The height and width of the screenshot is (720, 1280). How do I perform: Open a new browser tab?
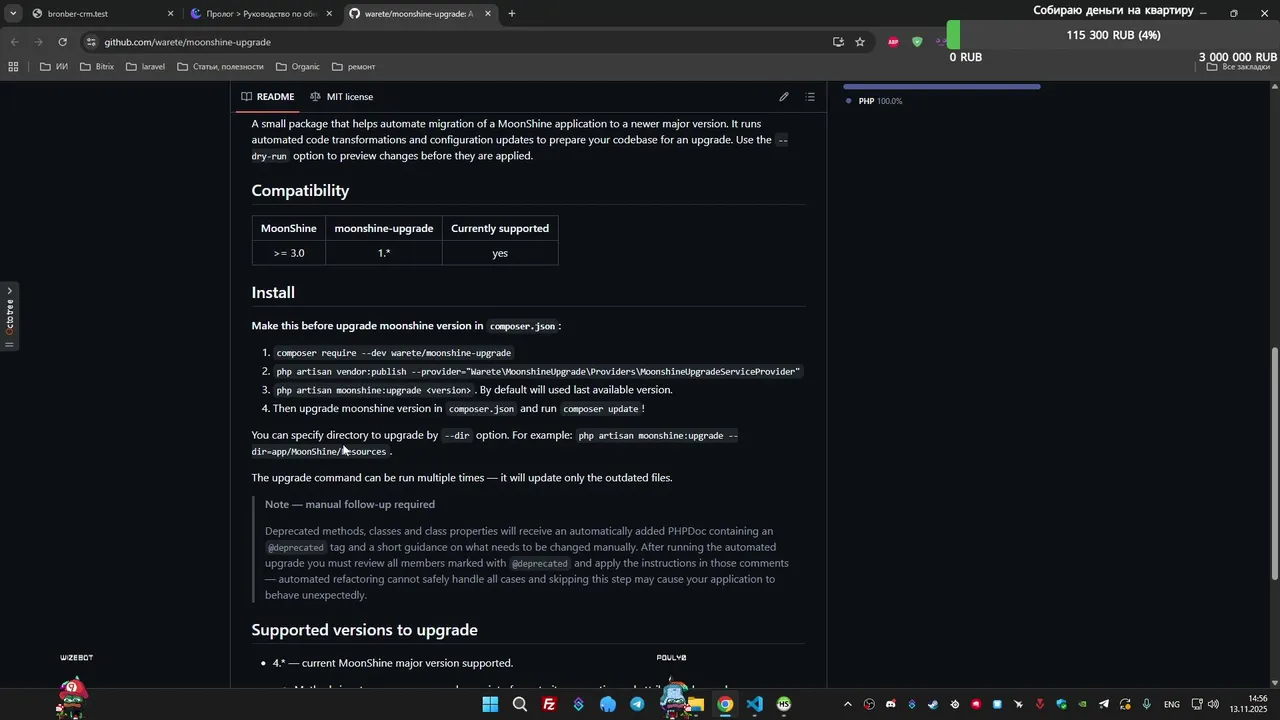(512, 14)
